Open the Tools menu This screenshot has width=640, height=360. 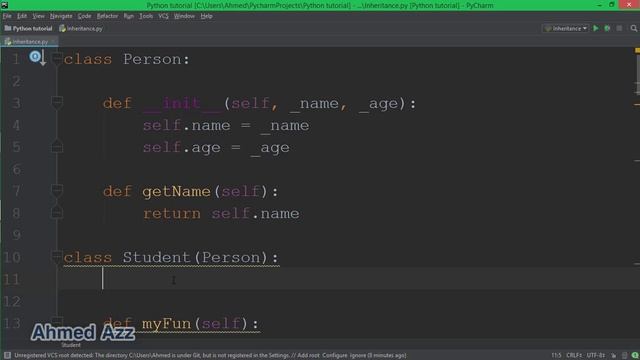[x=146, y=16]
